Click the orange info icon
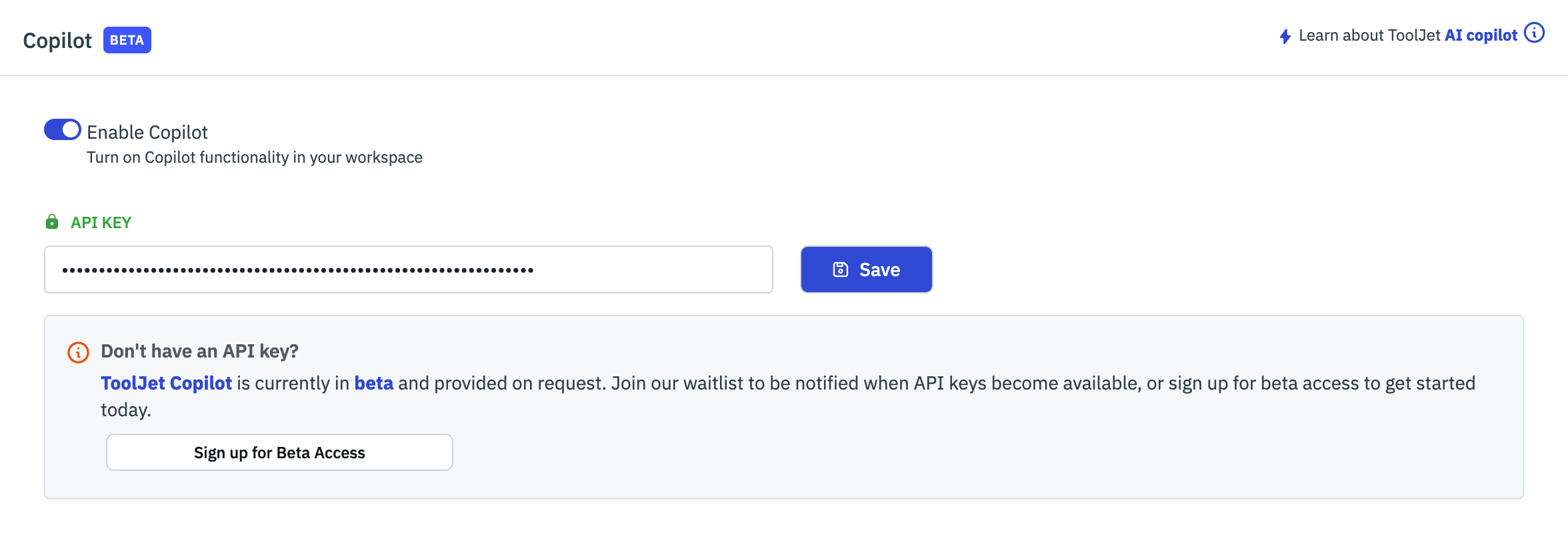1568x551 pixels. tap(78, 352)
